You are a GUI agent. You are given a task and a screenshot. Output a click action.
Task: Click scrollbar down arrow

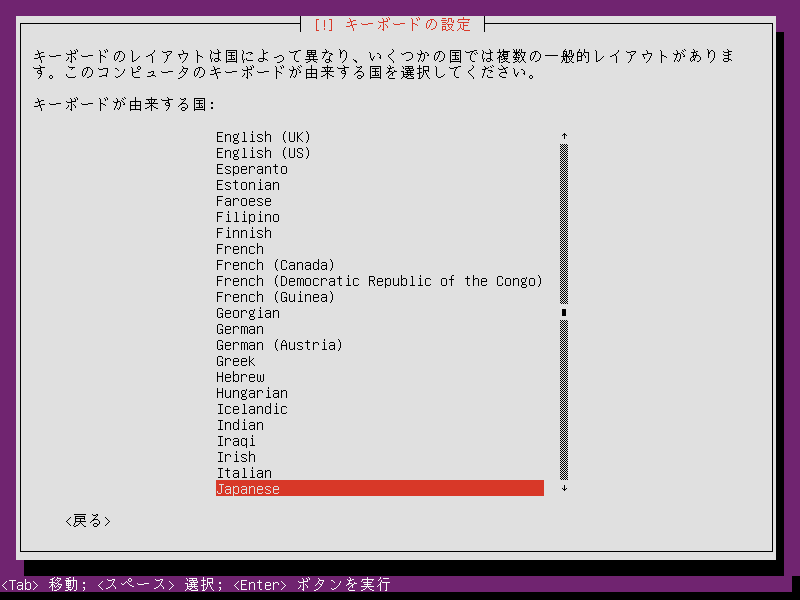[564, 489]
